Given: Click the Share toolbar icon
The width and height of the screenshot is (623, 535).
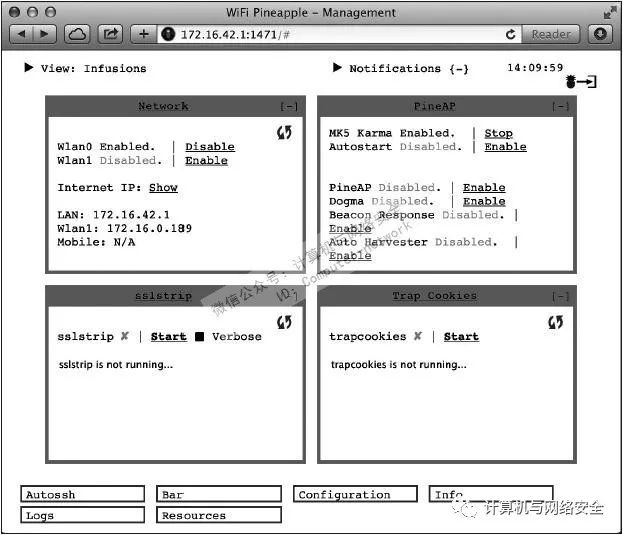Looking at the screenshot, I should [x=110, y=35].
